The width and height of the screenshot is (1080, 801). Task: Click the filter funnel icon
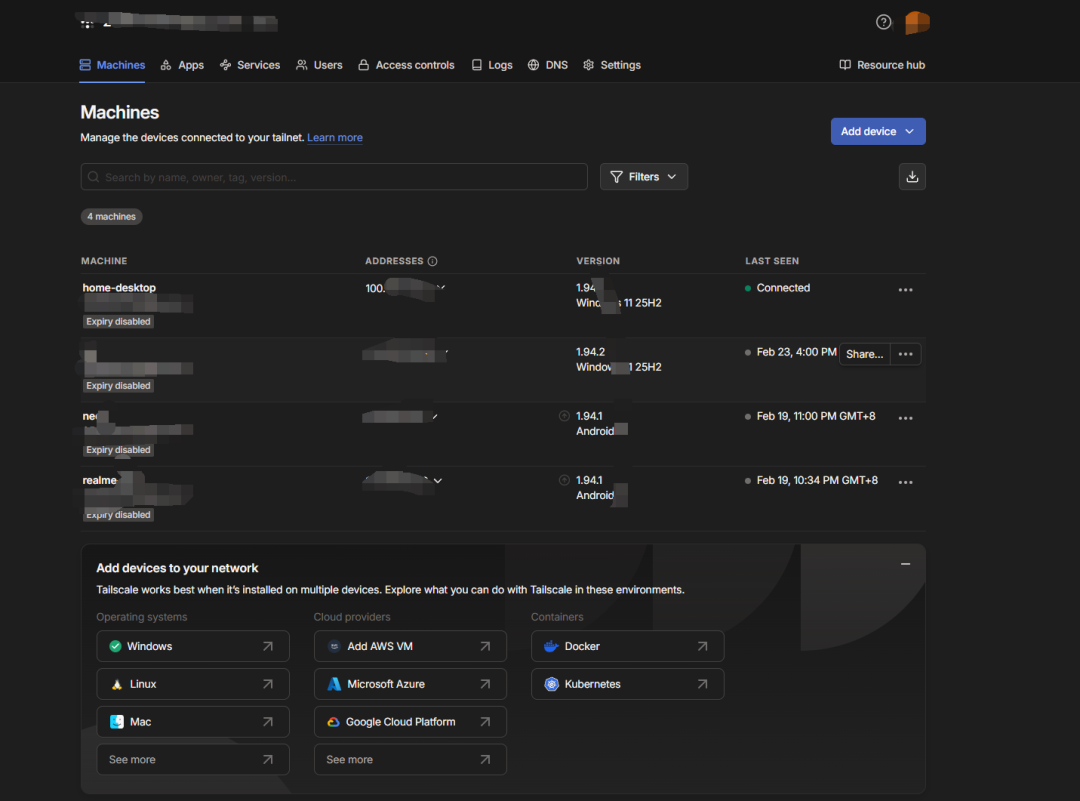616,177
